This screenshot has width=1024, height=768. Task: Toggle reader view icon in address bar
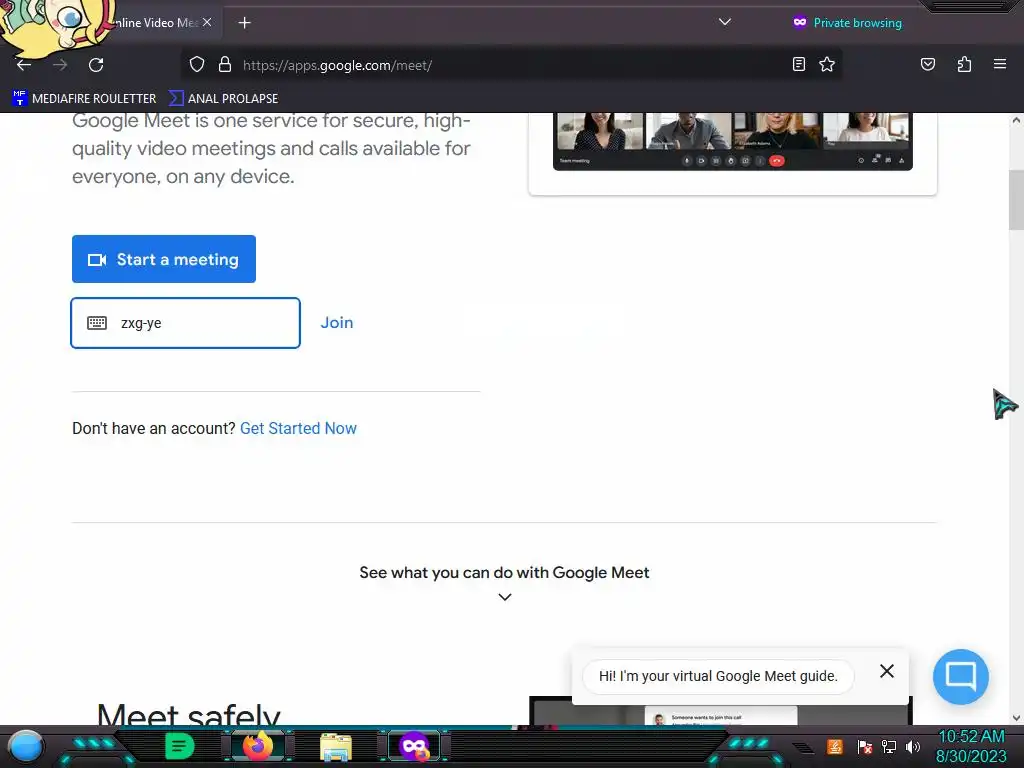[x=799, y=64]
